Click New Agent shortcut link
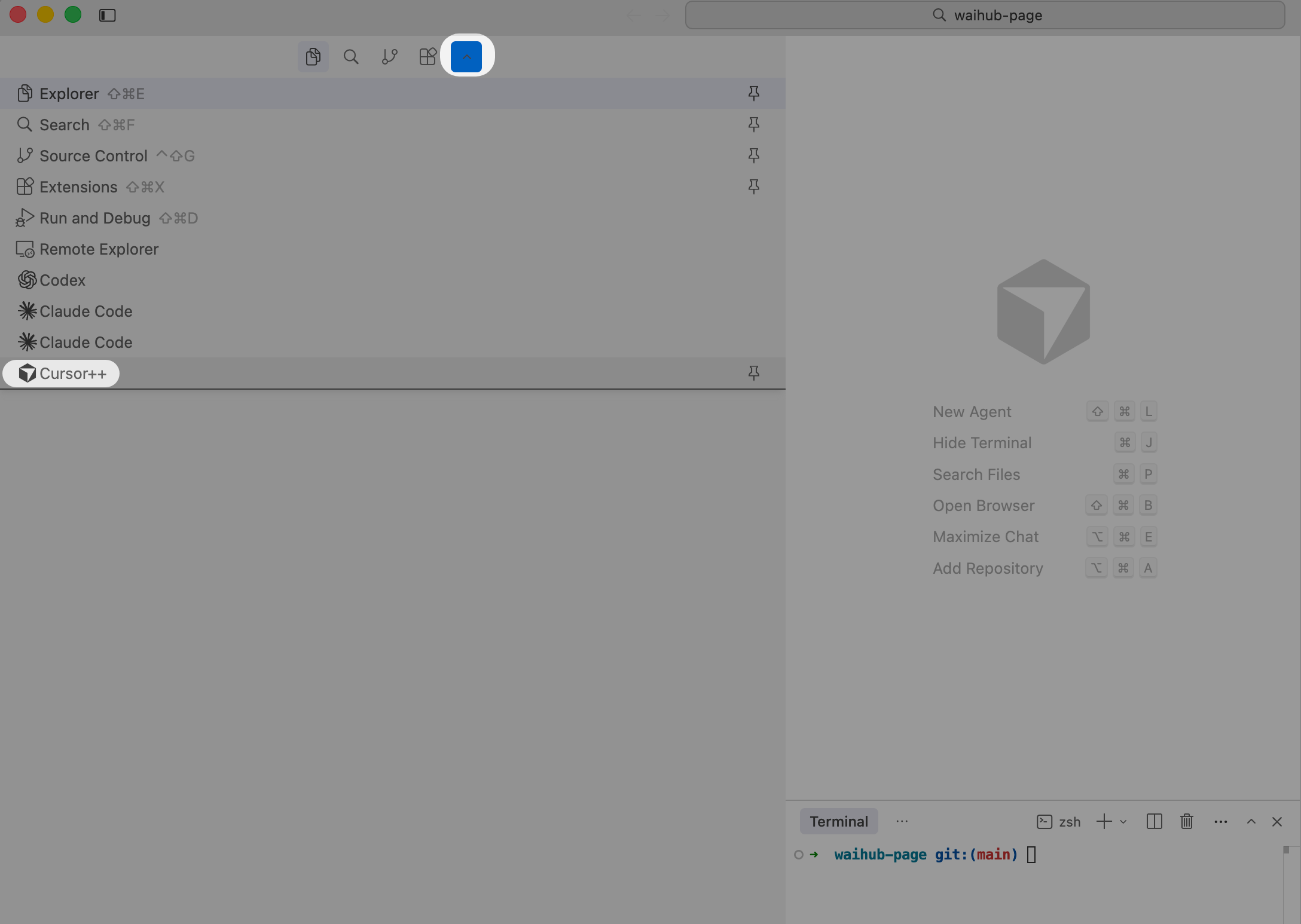 pos(972,412)
